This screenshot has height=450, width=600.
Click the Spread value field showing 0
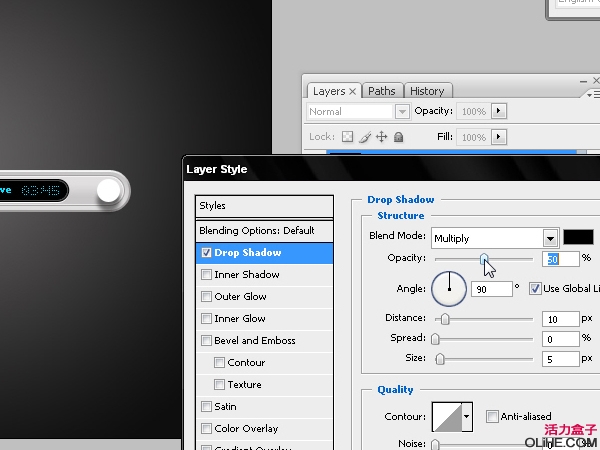[x=561, y=339]
